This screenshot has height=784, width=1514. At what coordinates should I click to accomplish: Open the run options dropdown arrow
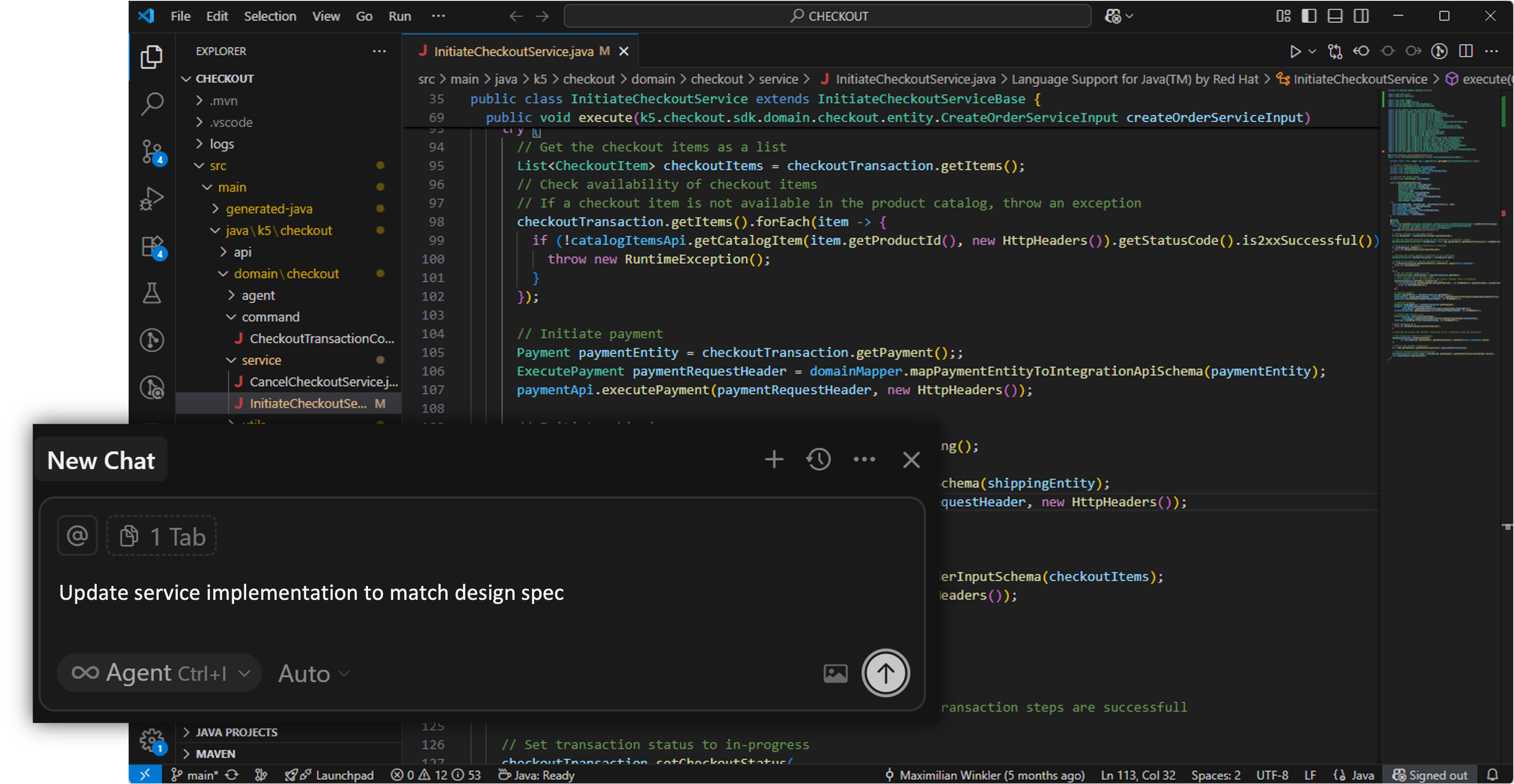1312,52
